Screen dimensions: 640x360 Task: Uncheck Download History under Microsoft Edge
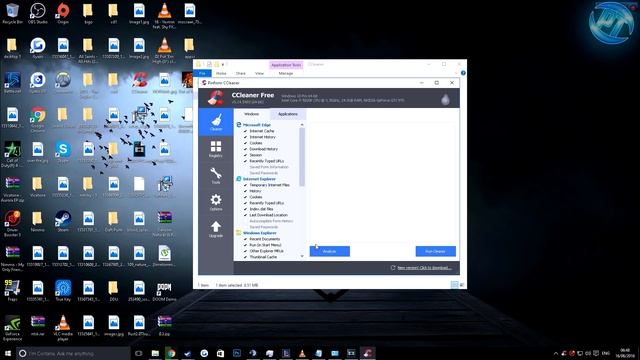point(245,149)
